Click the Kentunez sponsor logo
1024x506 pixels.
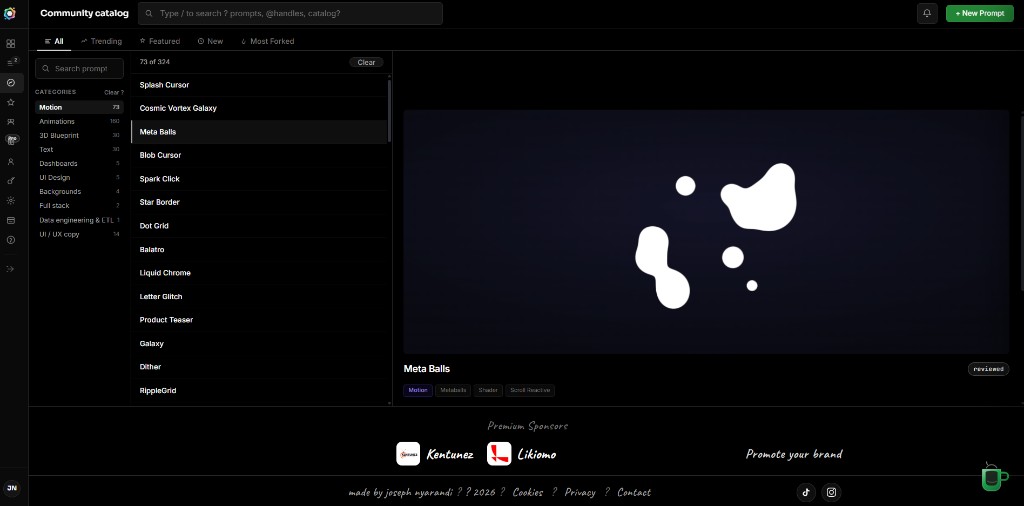408,454
